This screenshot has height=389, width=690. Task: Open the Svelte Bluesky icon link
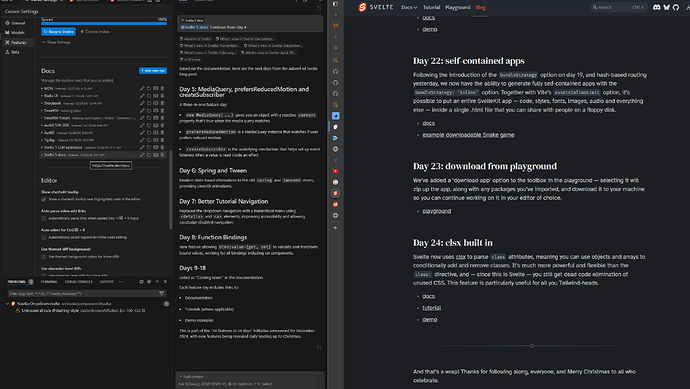[666, 7]
